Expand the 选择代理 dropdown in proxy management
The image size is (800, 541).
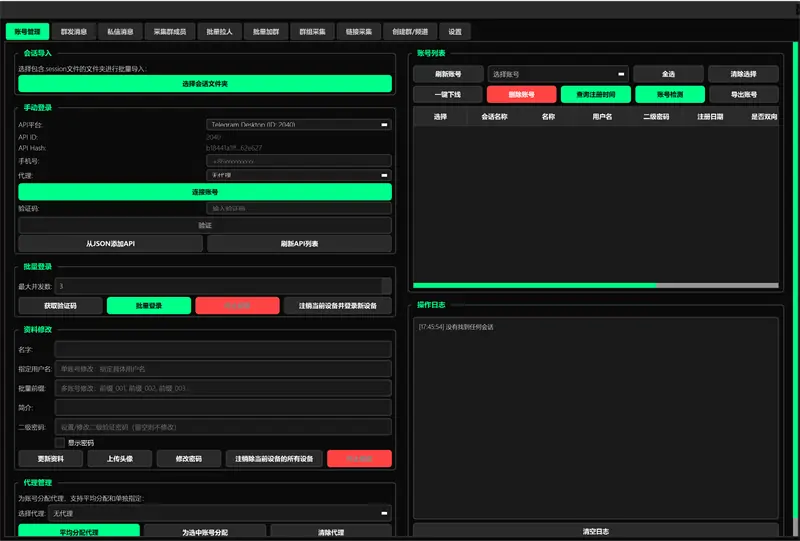220,513
